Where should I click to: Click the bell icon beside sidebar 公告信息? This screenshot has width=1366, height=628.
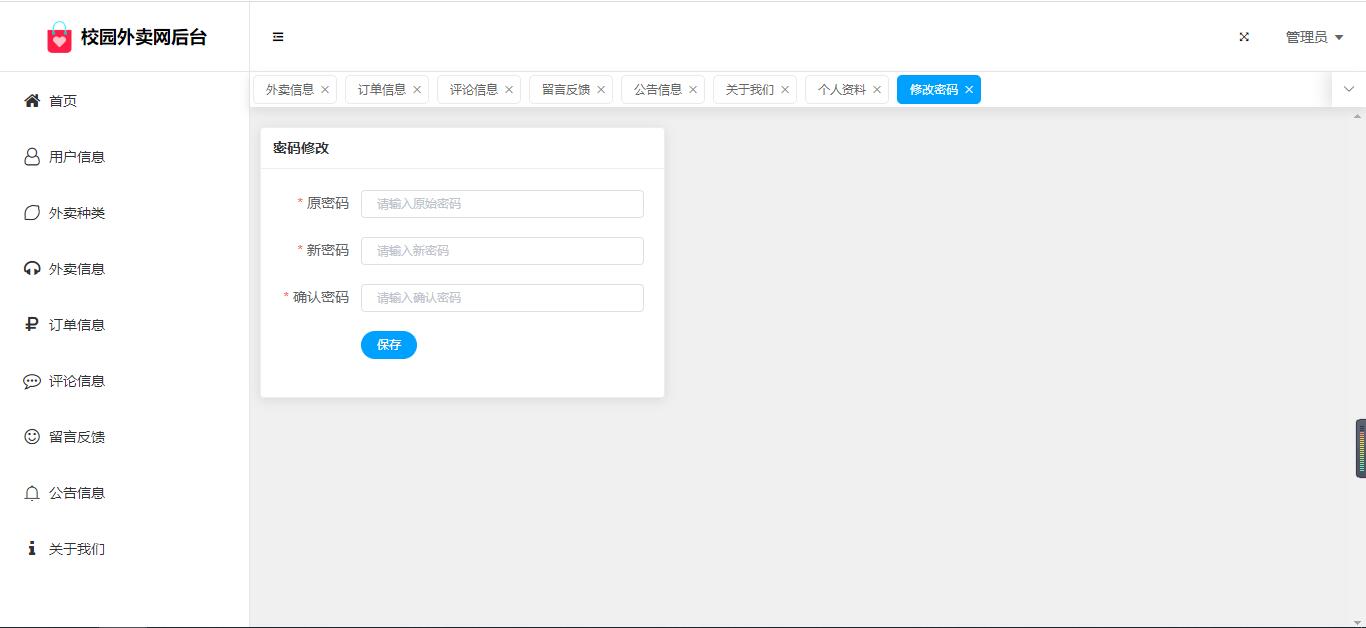pos(32,493)
